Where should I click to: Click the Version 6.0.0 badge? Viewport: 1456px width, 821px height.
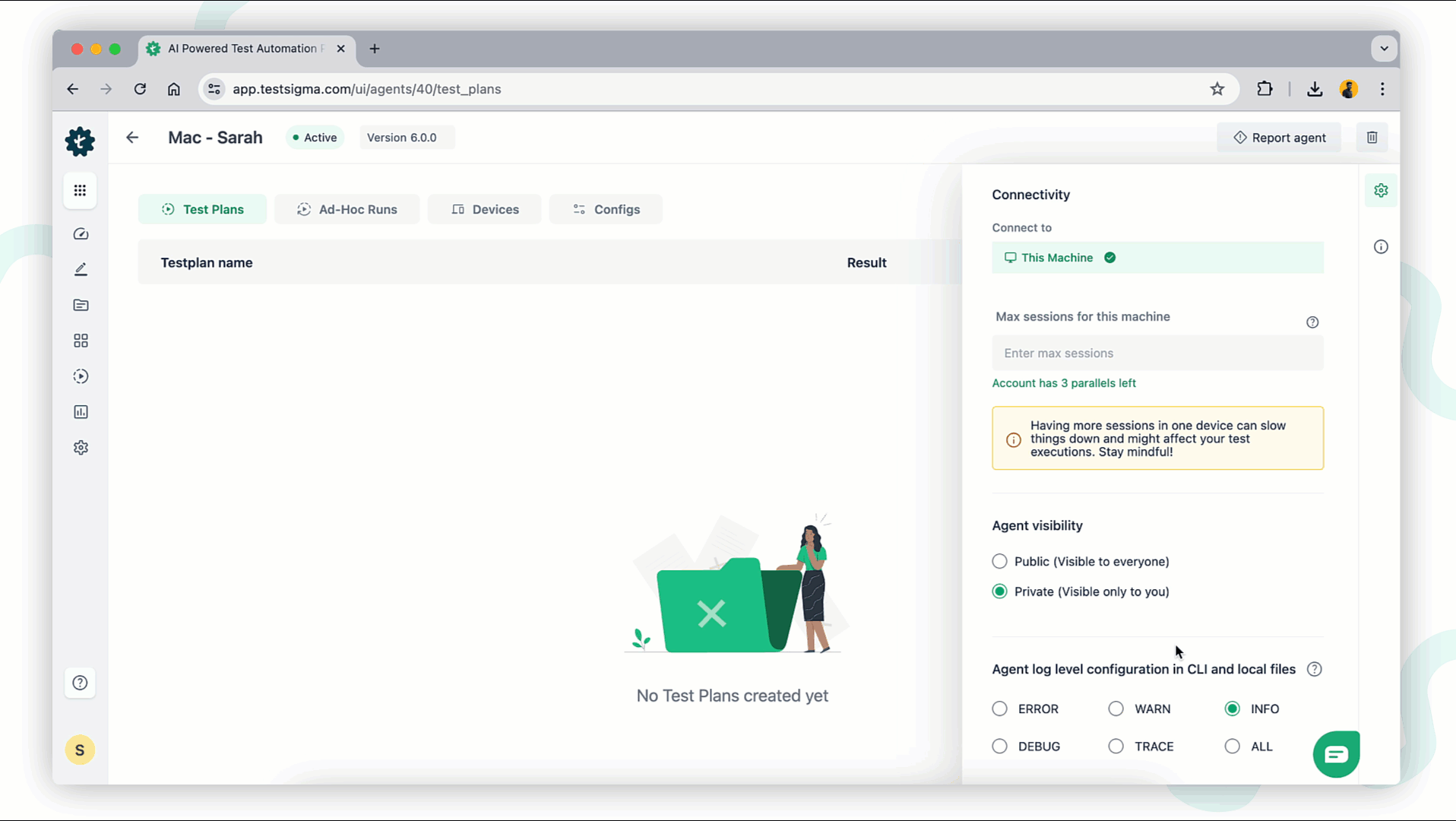[x=407, y=138]
